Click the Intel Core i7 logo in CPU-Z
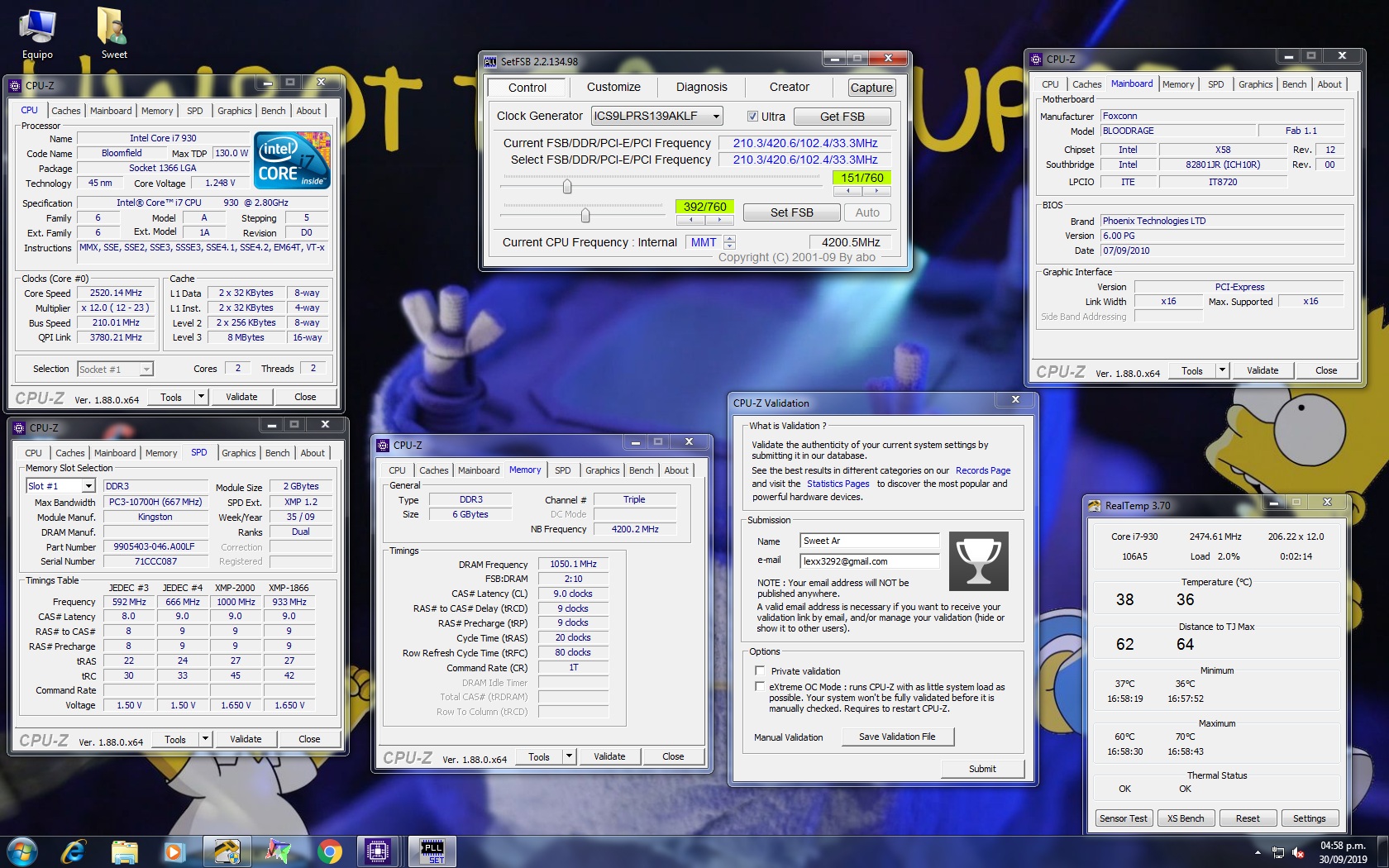Viewport: 1389px width, 868px height. [293, 160]
